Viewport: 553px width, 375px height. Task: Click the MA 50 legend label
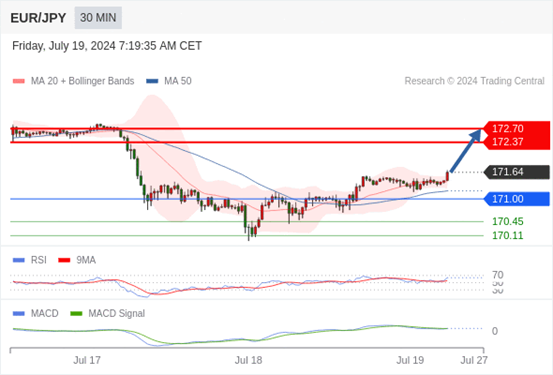click(178, 81)
